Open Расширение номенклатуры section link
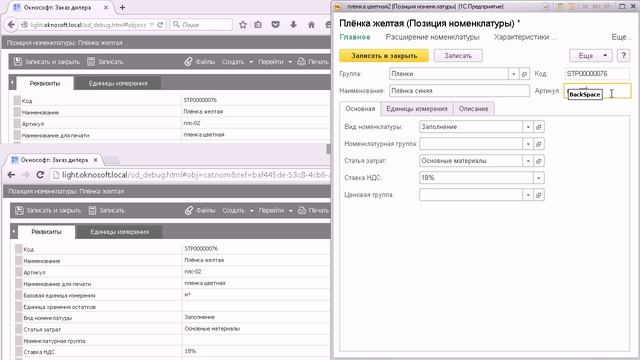 click(432, 37)
